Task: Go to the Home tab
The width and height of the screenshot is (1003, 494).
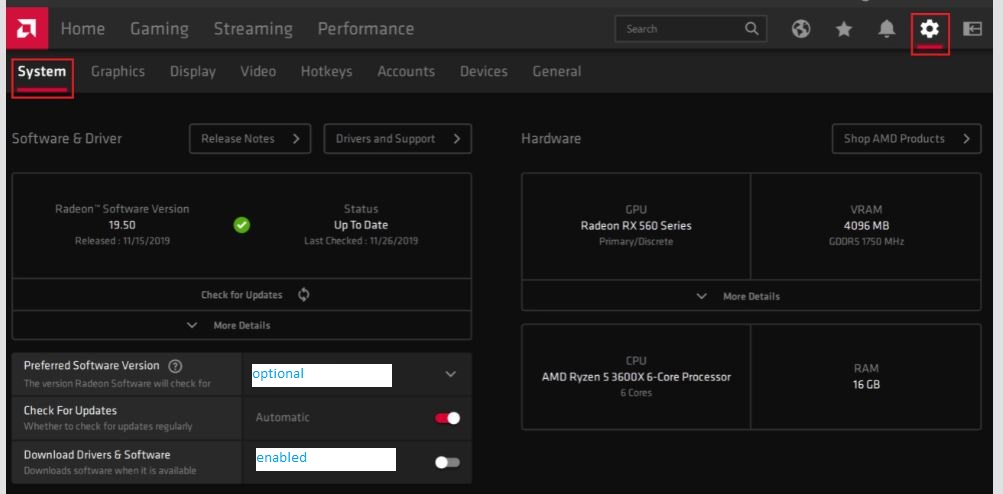Action: click(x=83, y=29)
